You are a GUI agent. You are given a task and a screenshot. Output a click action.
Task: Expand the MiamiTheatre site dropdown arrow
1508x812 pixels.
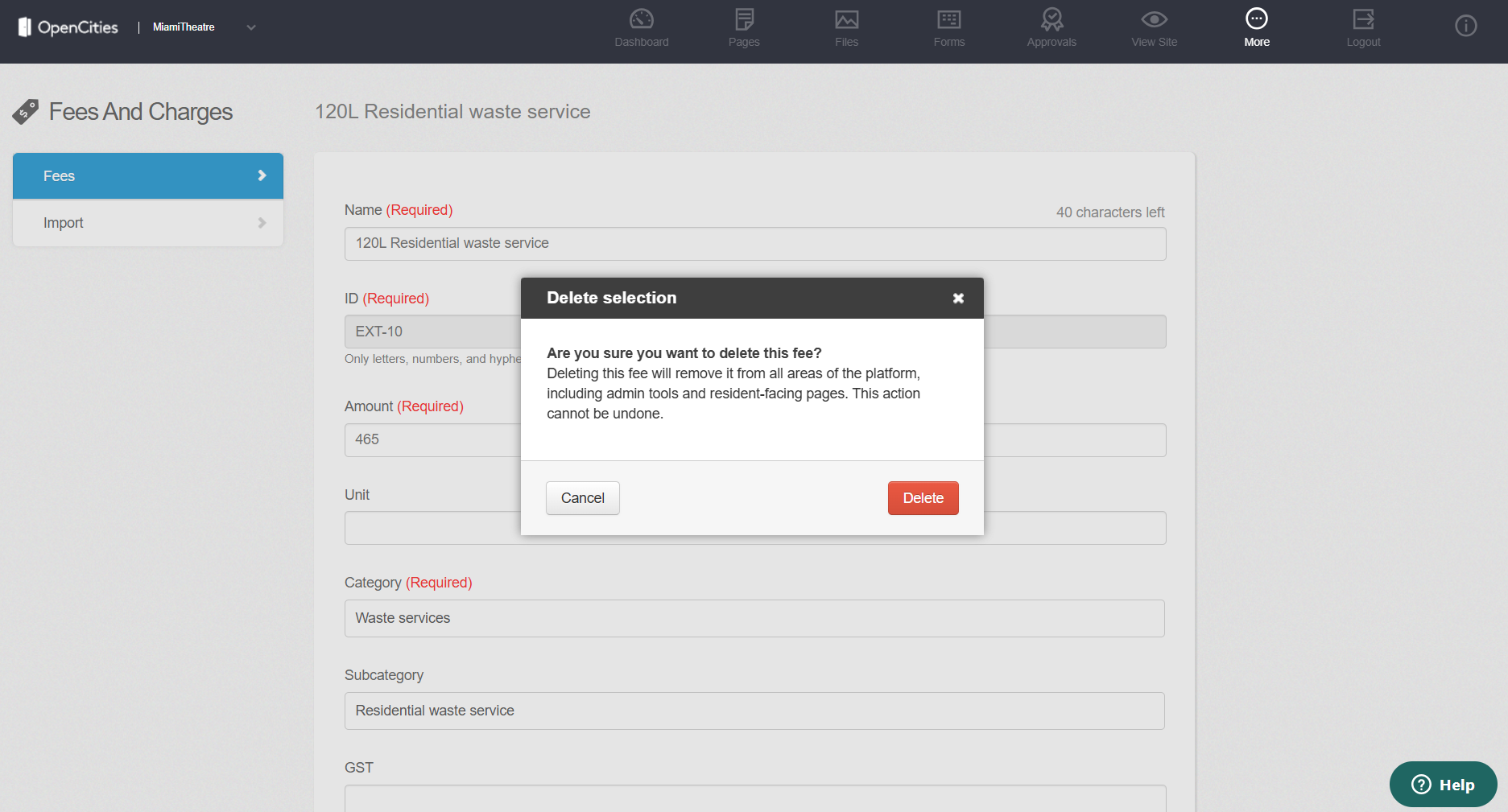(x=251, y=27)
